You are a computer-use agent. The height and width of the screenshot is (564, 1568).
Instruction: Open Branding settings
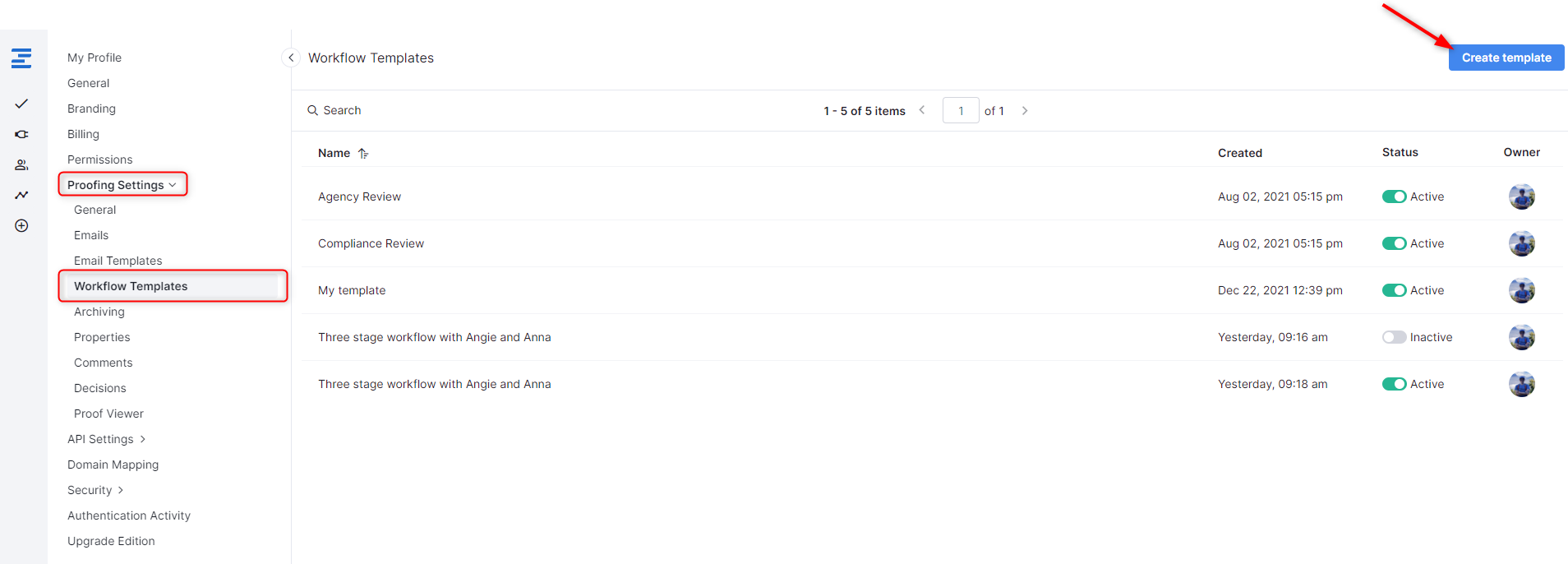pos(91,109)
